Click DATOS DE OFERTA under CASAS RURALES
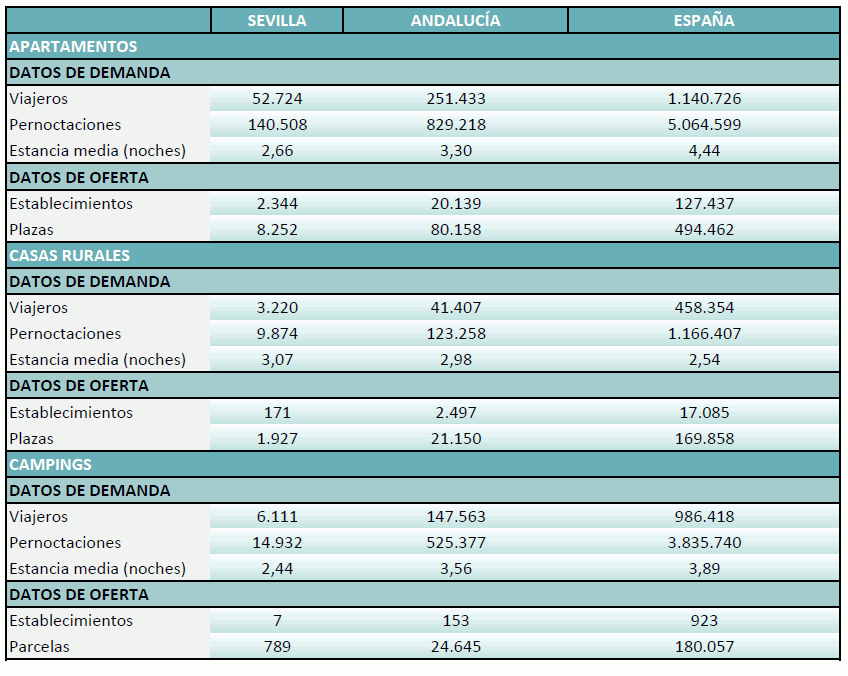Viewport: 848px width, 676px height. pos(79,386)
